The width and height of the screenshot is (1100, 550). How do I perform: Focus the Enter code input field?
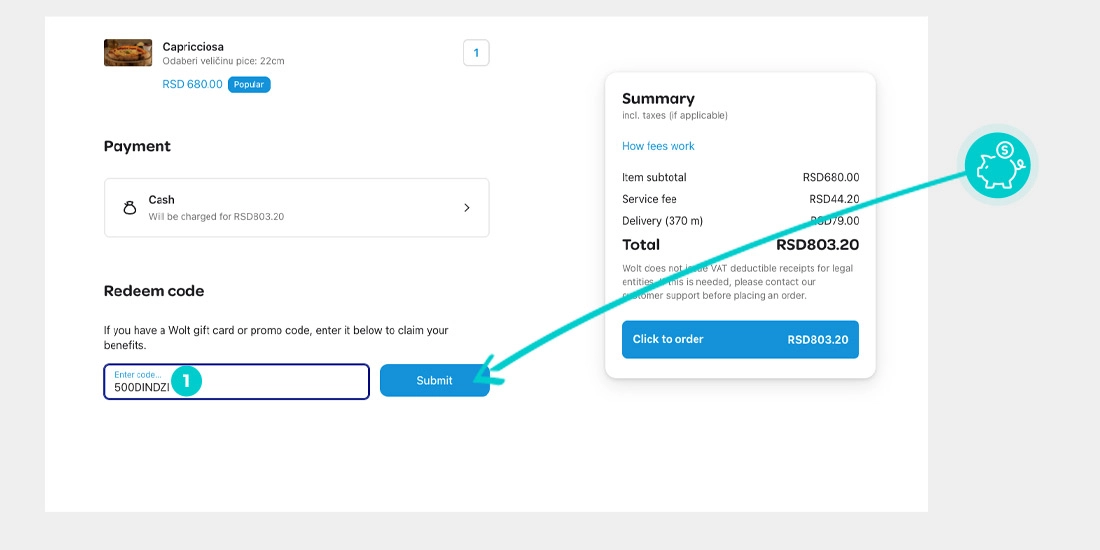pyautogui.click(x=236, y=382)
